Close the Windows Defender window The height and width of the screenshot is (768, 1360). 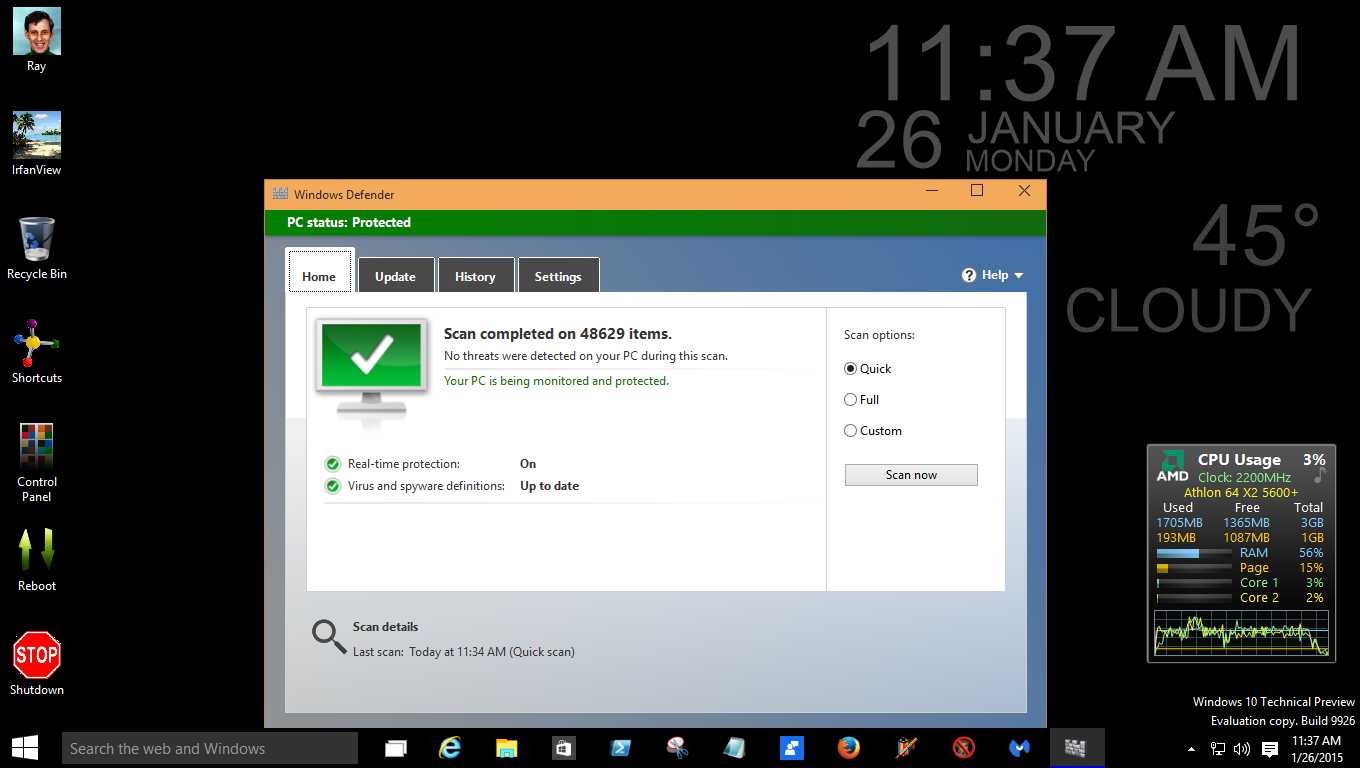[x=1024, y=191]
